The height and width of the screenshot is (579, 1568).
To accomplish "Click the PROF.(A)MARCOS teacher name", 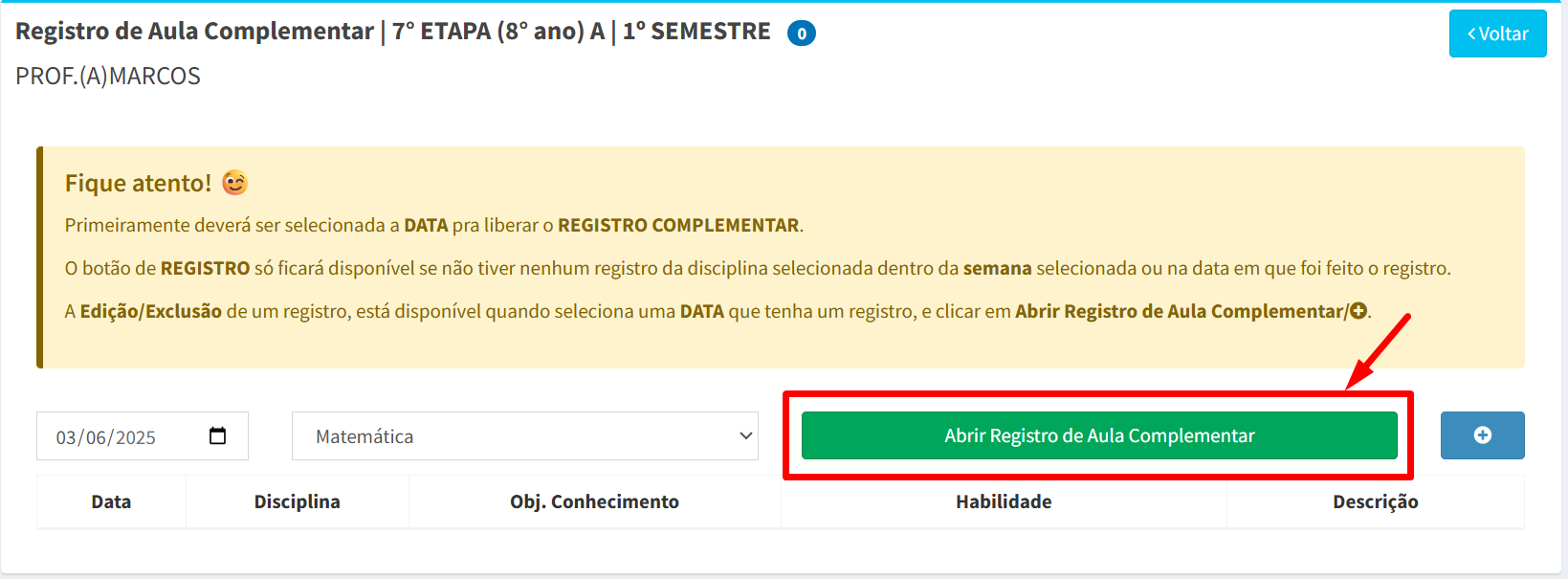I will 108,76.
